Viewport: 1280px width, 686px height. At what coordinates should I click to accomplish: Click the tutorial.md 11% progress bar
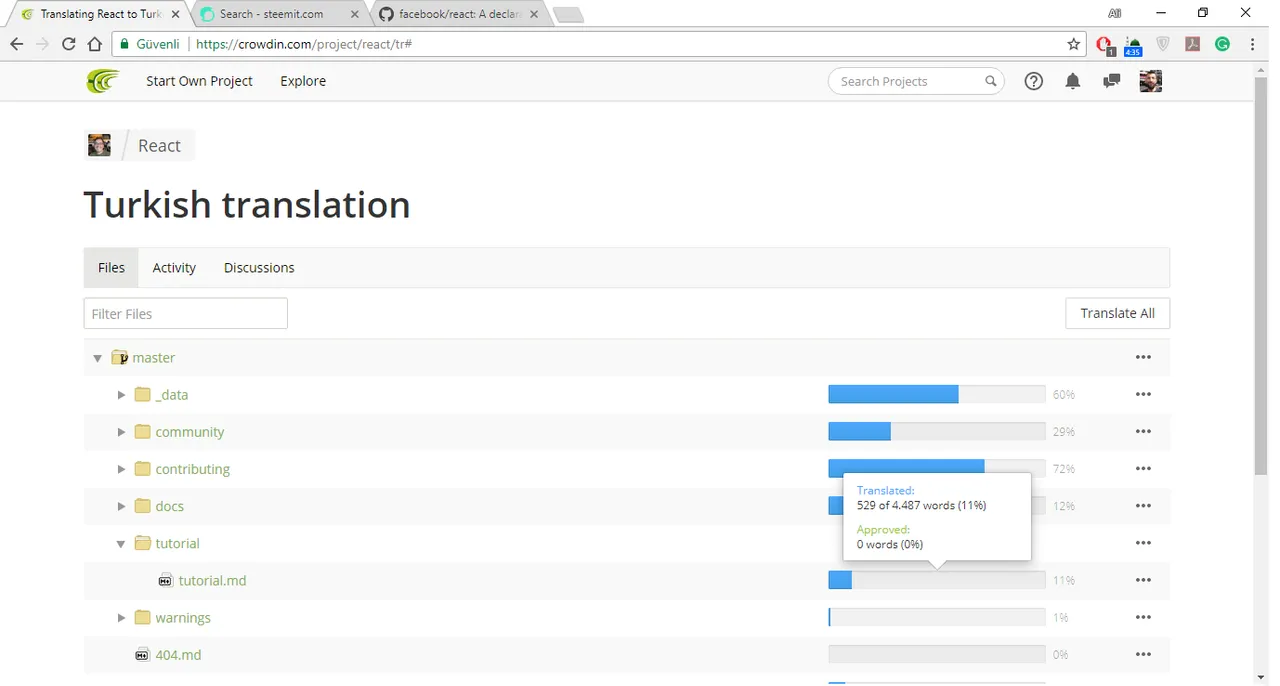[x=936, y=580]
